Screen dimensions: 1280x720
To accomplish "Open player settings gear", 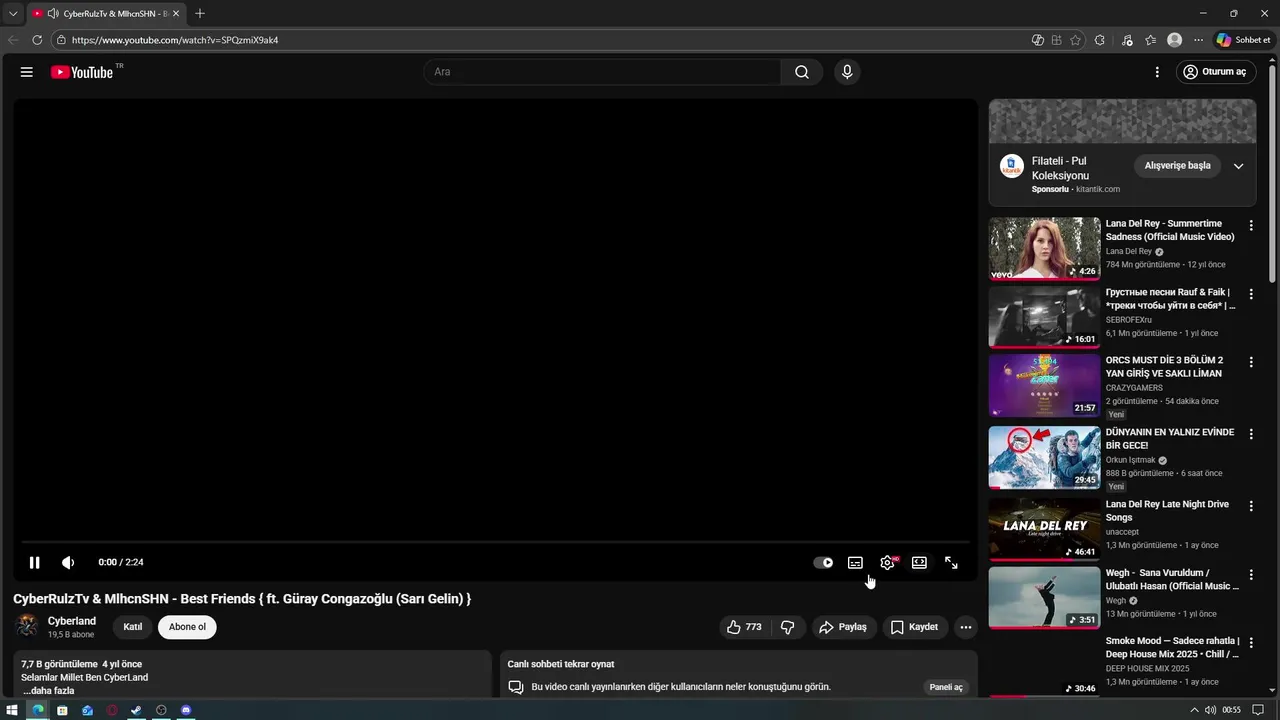I will [x=887, y=563].
